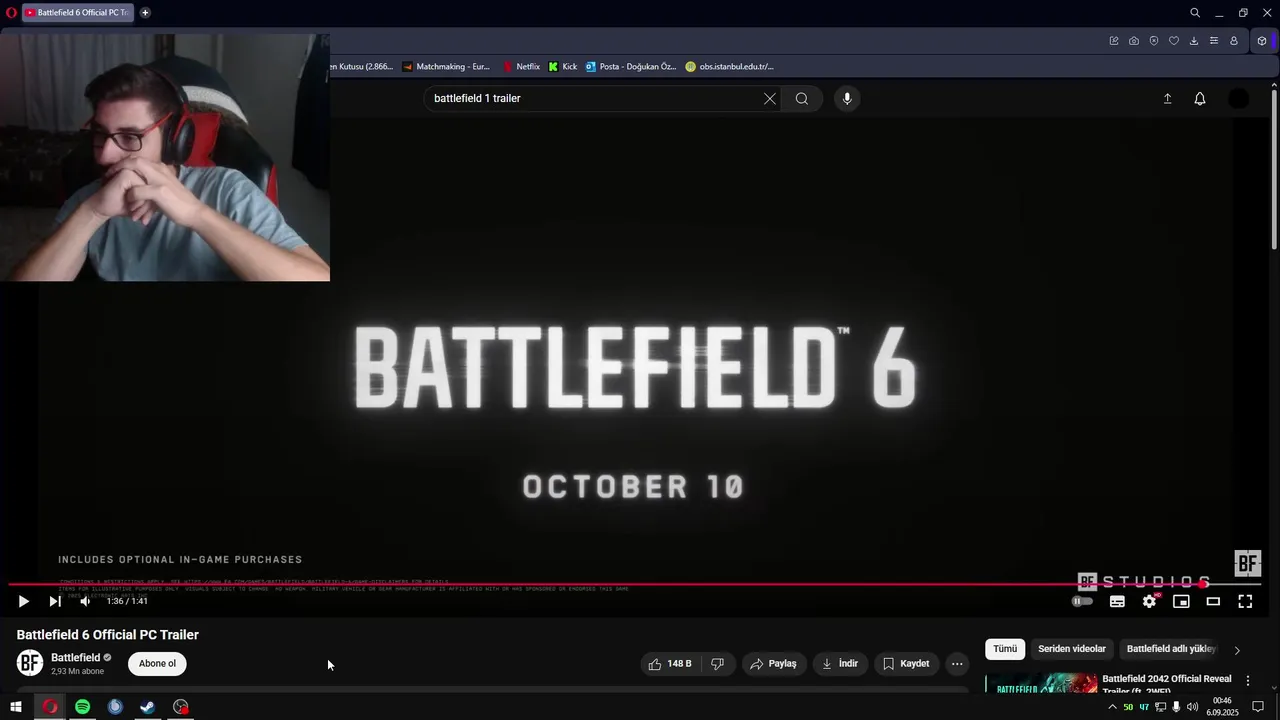Image resolution: width=1280 pixels, height=720 pixels.
Task: Toggle the autoplay switch in player
Action: 1083,601
